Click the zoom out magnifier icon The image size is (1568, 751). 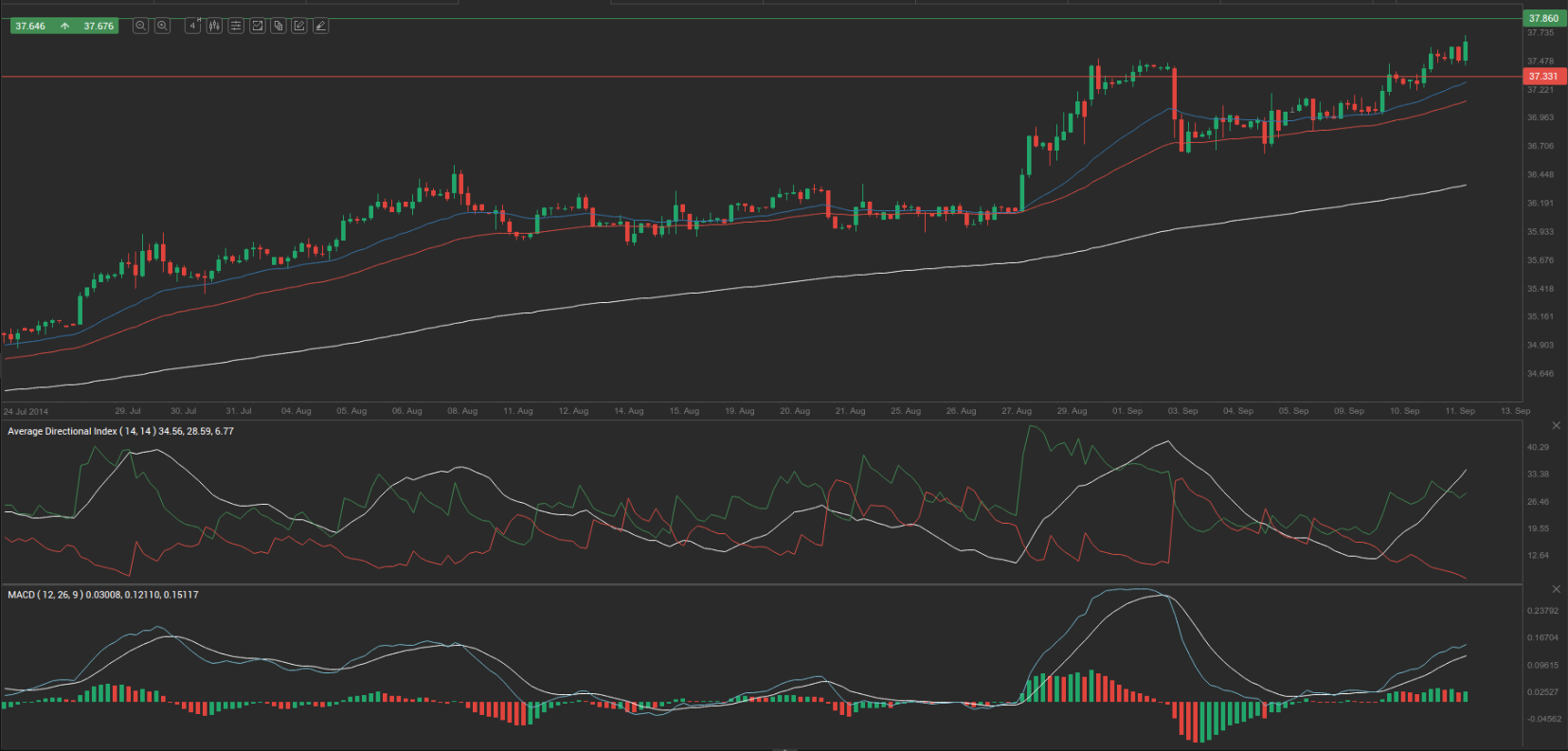(140, 26)
